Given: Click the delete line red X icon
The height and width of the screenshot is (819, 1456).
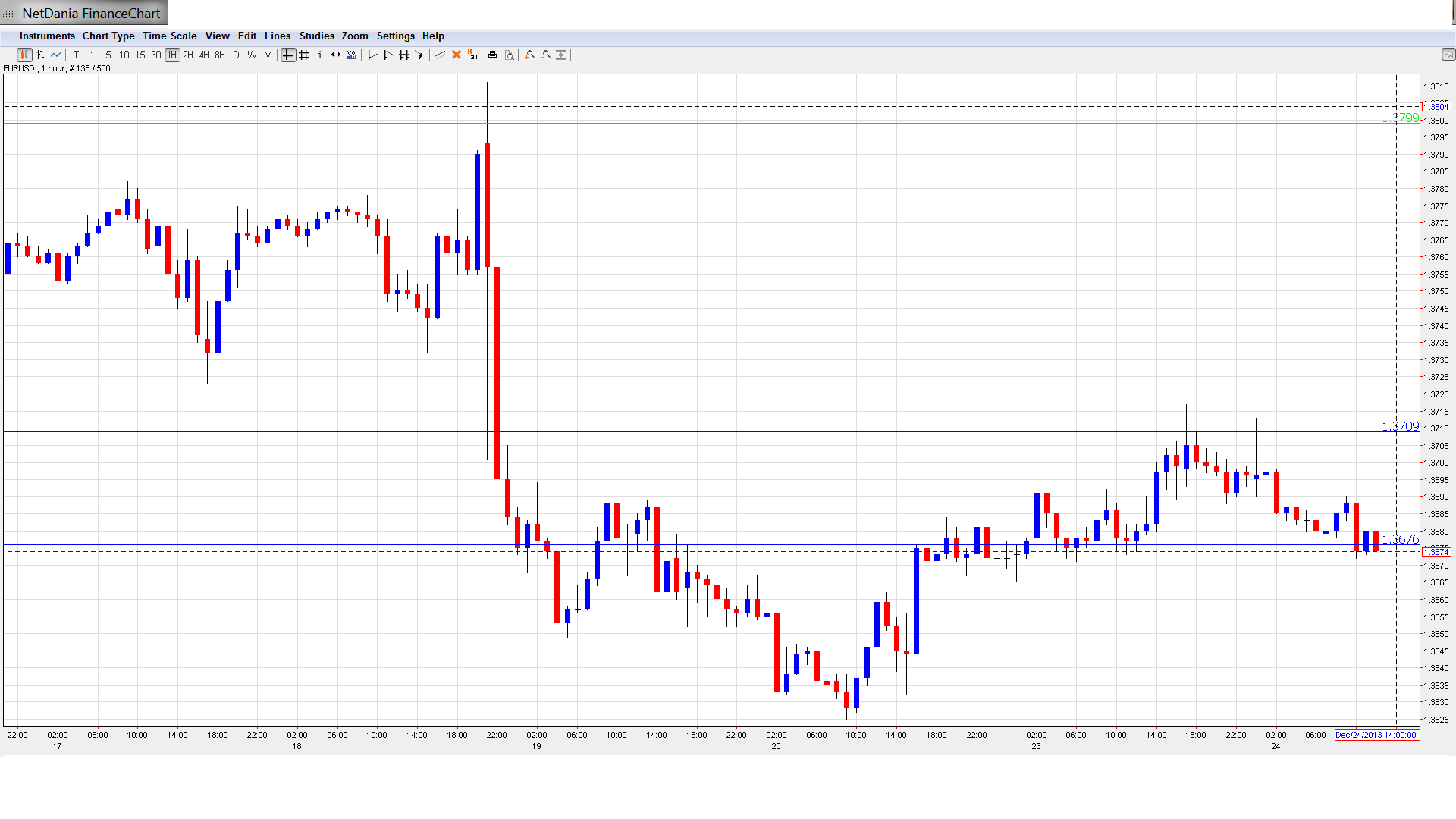Looking at the screenshot, I should (457, 55).
